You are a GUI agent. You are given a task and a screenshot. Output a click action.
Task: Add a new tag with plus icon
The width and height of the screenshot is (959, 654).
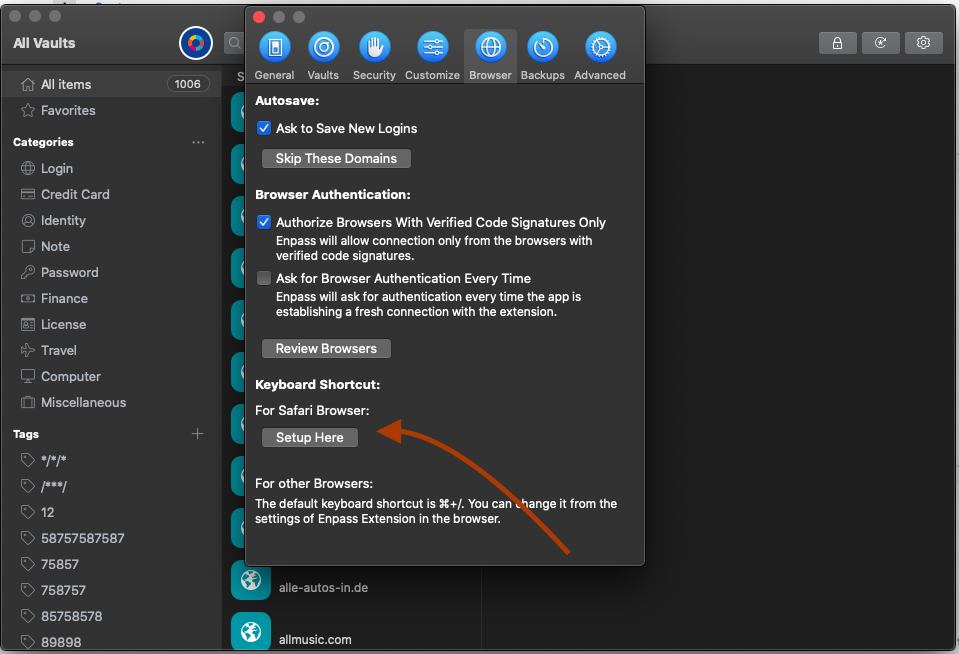pyautogui.click(x=198, y=434)
